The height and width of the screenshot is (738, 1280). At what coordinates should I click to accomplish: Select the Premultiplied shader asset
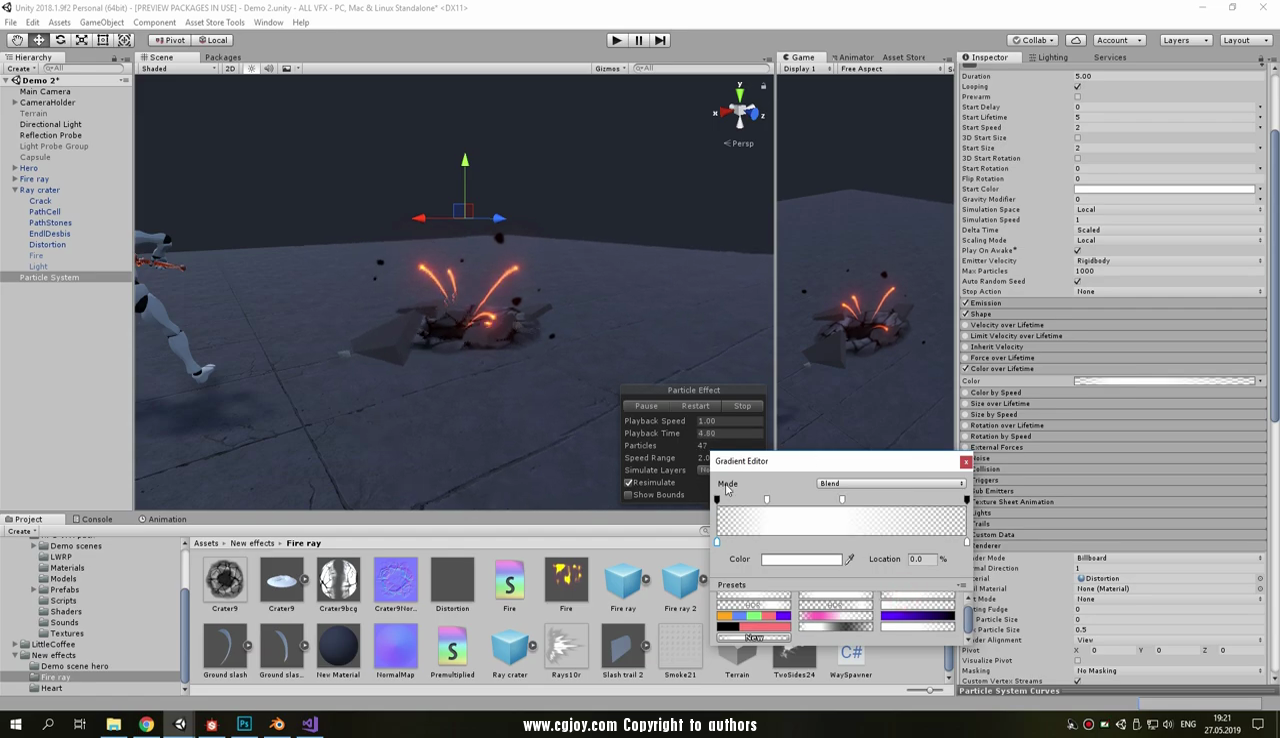452,653
